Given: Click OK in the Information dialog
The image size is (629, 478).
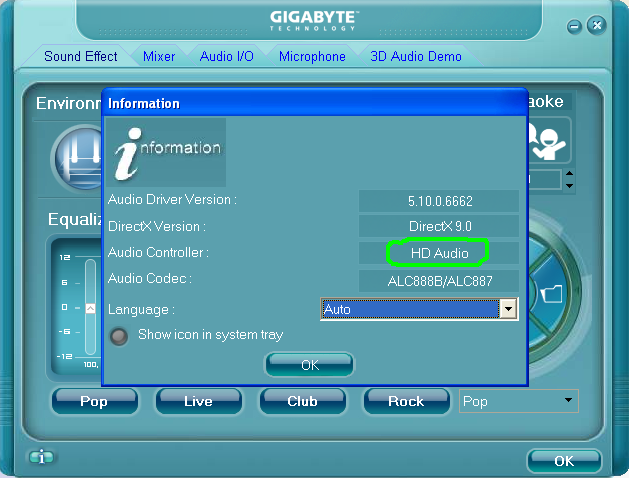Looking at the screenshot, I should coord(310,365).
